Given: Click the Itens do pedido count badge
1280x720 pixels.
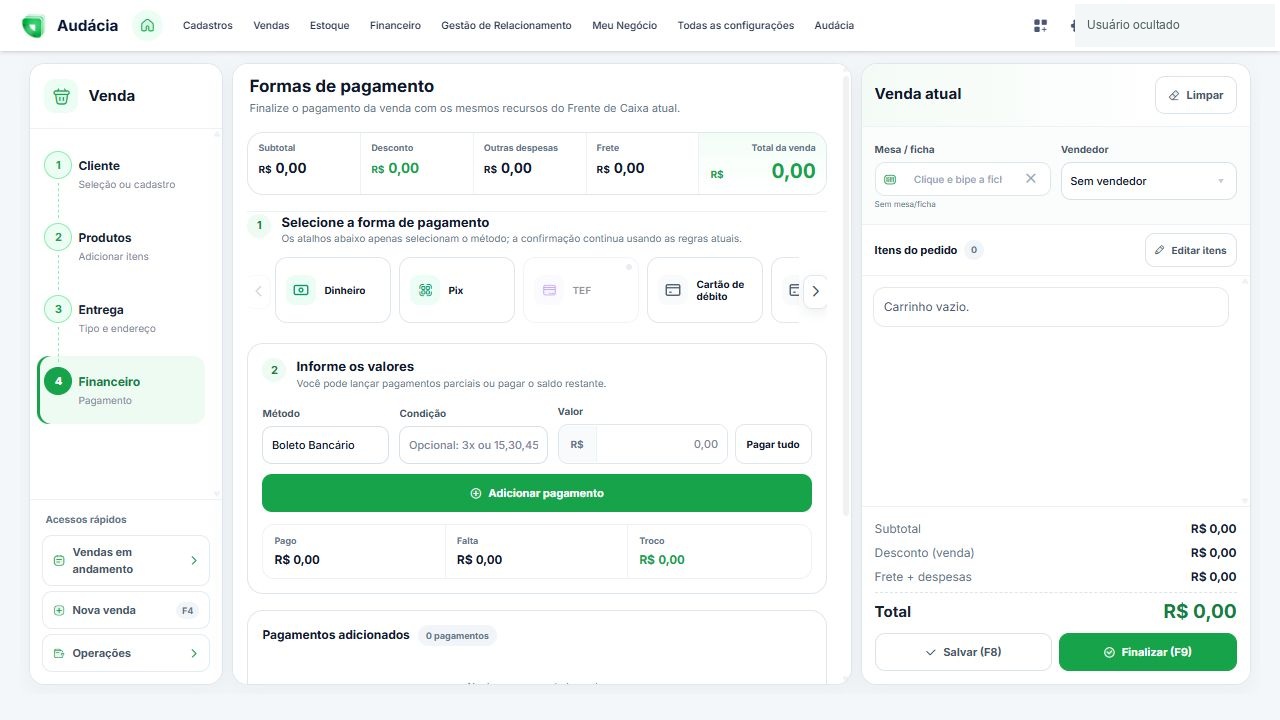Looking at the screenshot, I should 974,250.
